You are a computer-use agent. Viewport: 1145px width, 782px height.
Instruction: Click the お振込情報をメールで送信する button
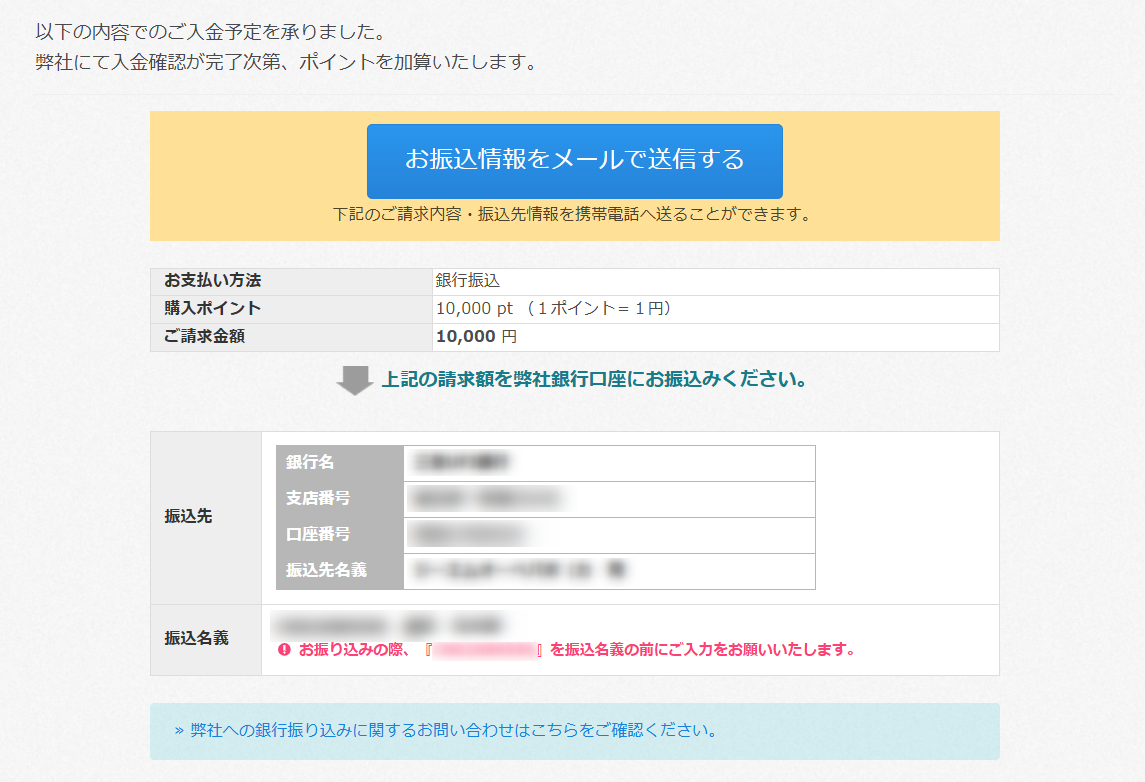pos(574,160)
